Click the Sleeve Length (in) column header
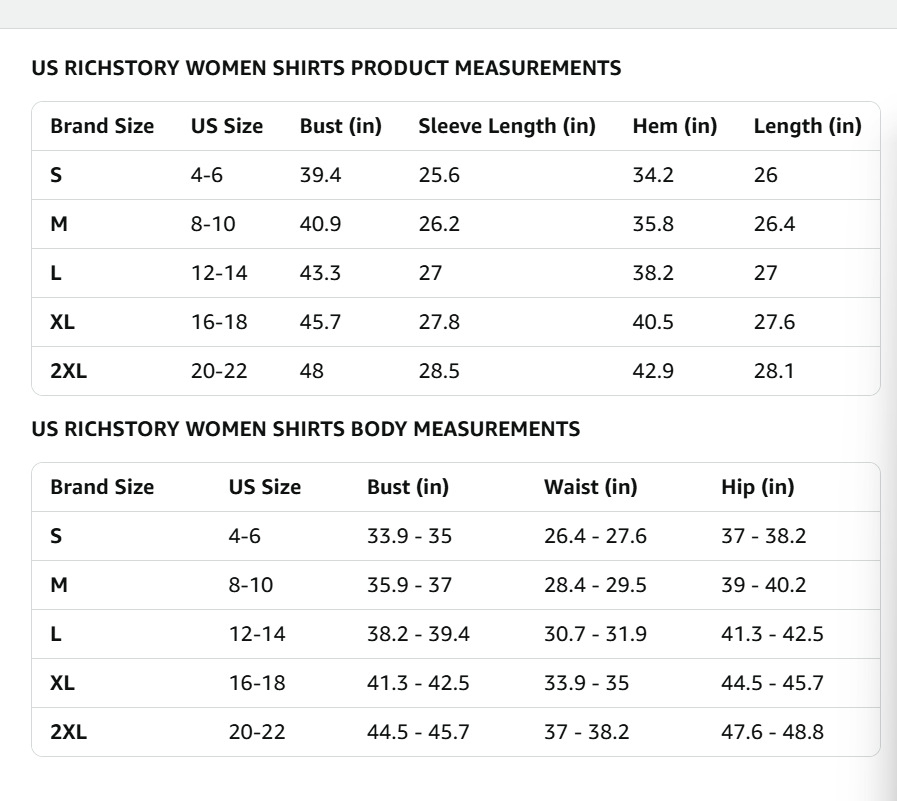This screenshot has width=897, height=801. [506, 126]
